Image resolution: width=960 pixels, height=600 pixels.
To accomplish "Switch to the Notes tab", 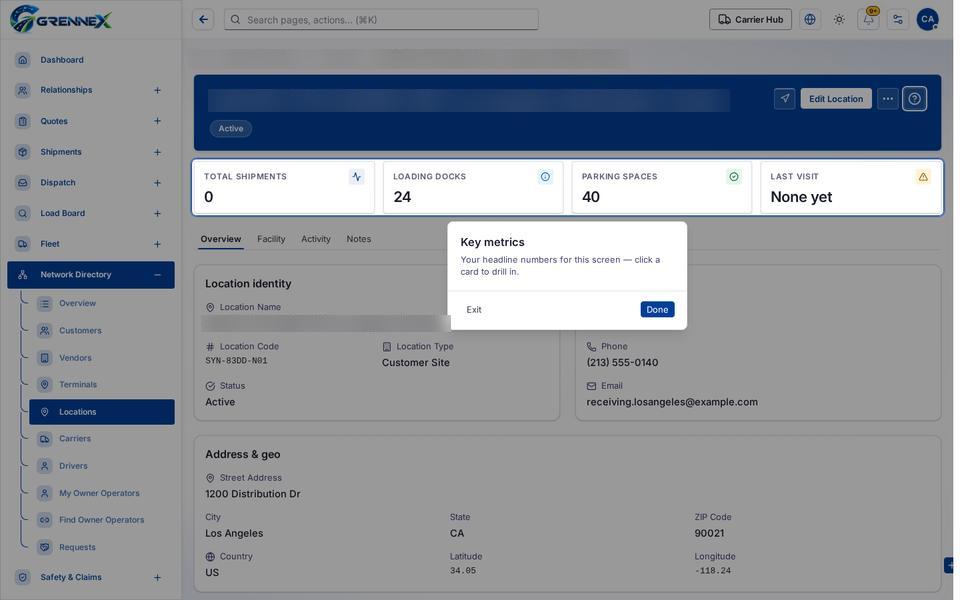I will point(359,239).
